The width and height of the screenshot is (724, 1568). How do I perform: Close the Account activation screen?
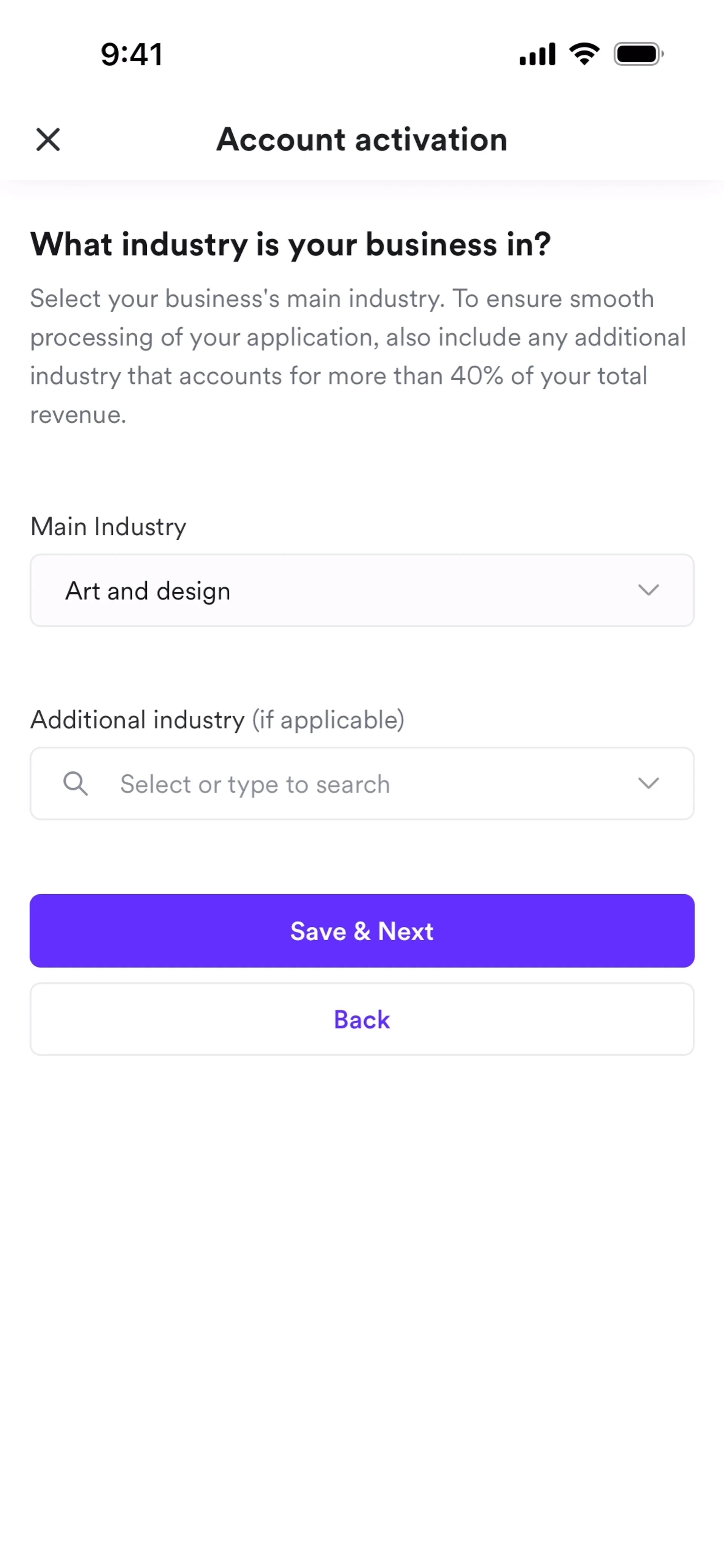click(48, 139)
